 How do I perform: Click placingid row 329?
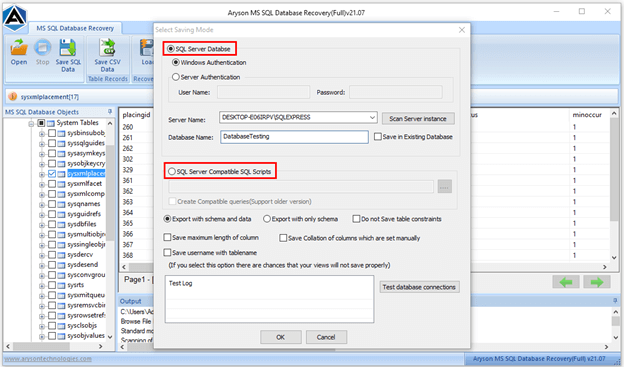[x=128, y=170]
